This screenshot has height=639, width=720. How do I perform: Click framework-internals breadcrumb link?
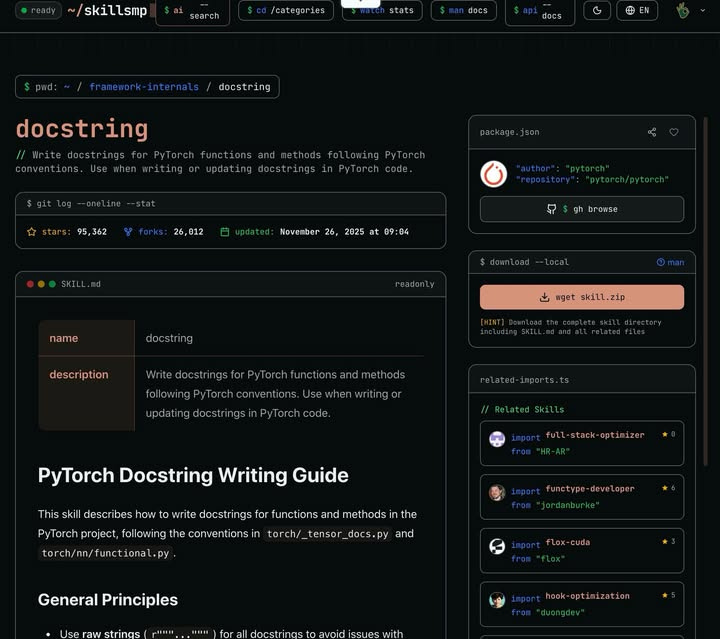pos(144,87)
